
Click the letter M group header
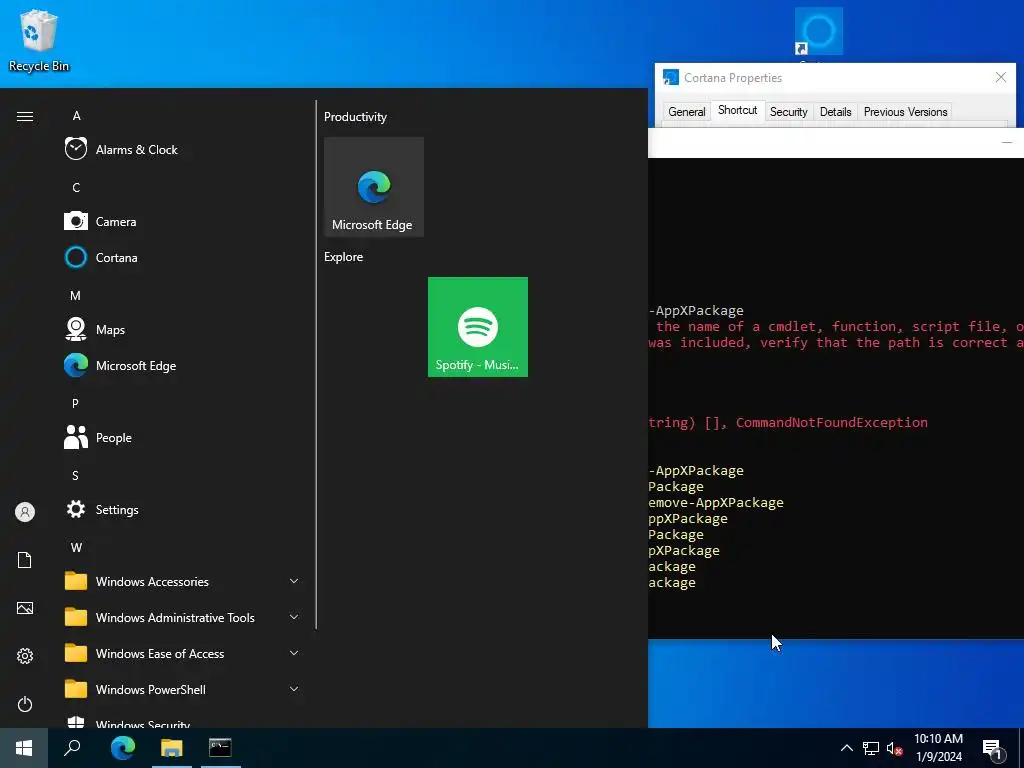click(76, 296)
